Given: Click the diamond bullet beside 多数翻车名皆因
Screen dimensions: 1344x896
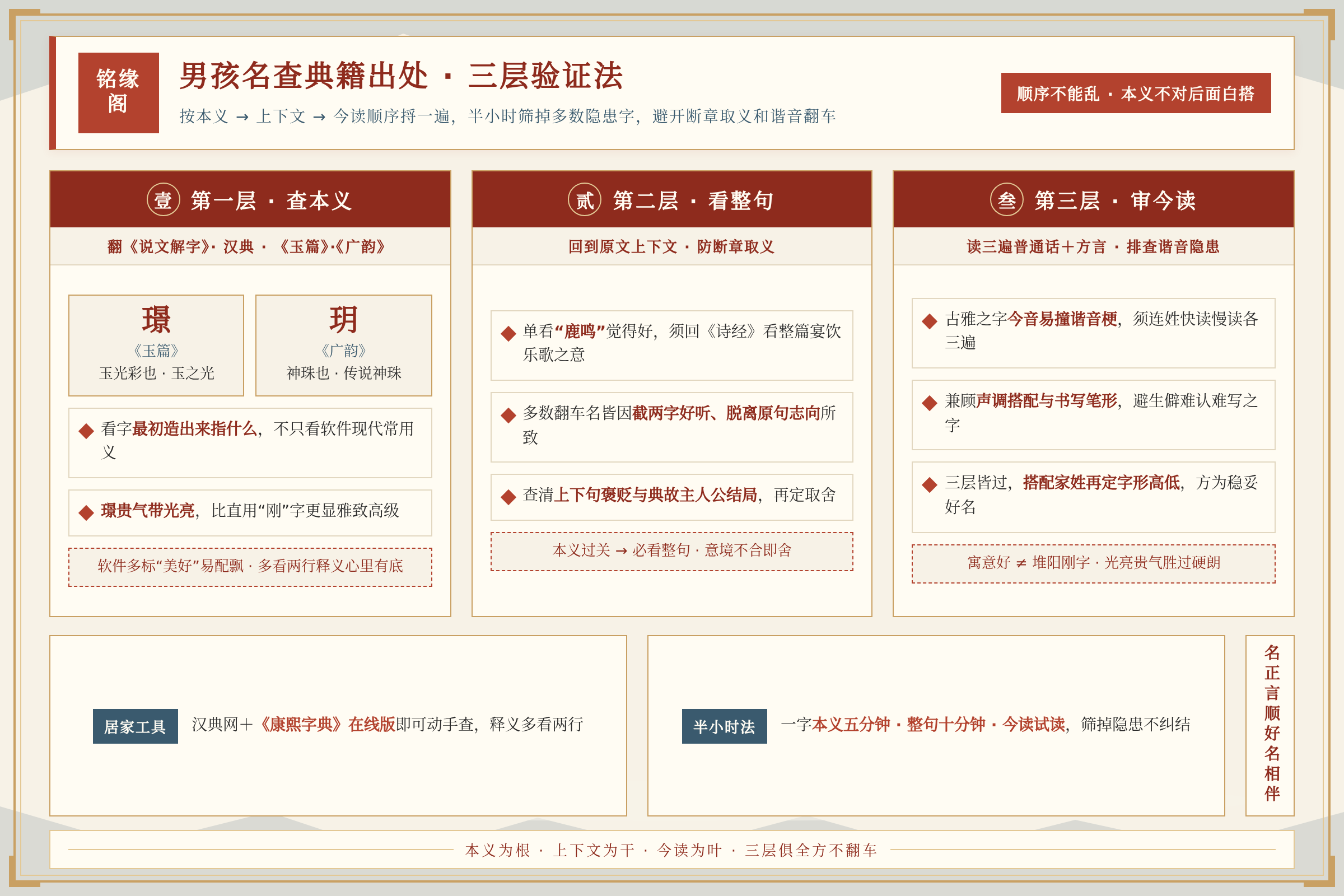Looking at the screenshot, I should 508,416.
